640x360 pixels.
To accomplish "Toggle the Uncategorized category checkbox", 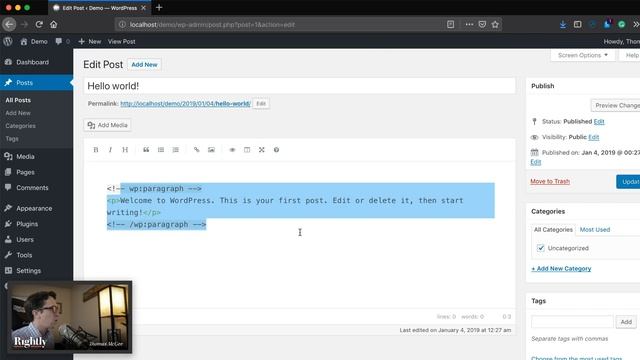I will click(x=541, y=248).
